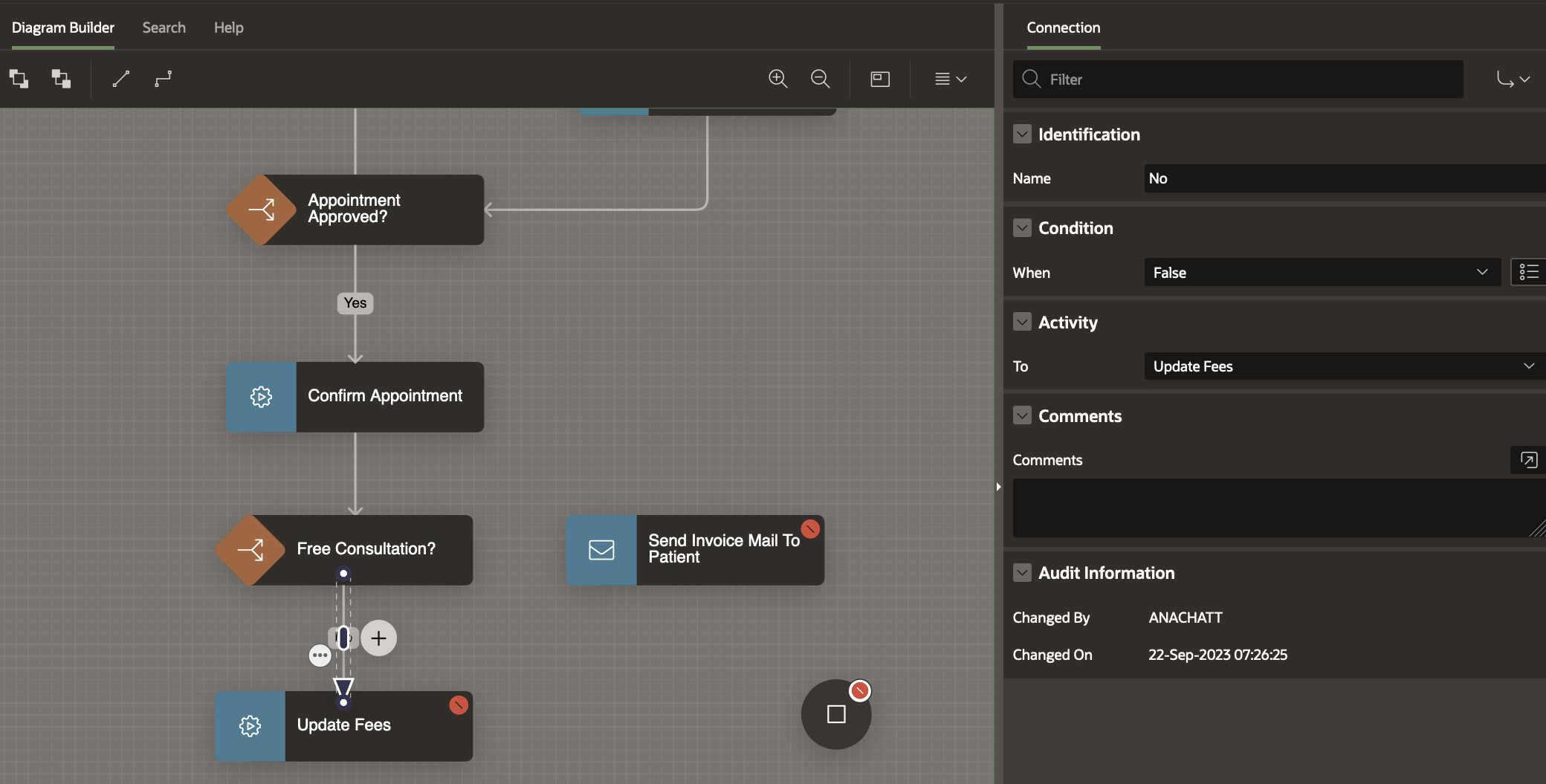Open the diagram layout options menu

tap(950, 79)
